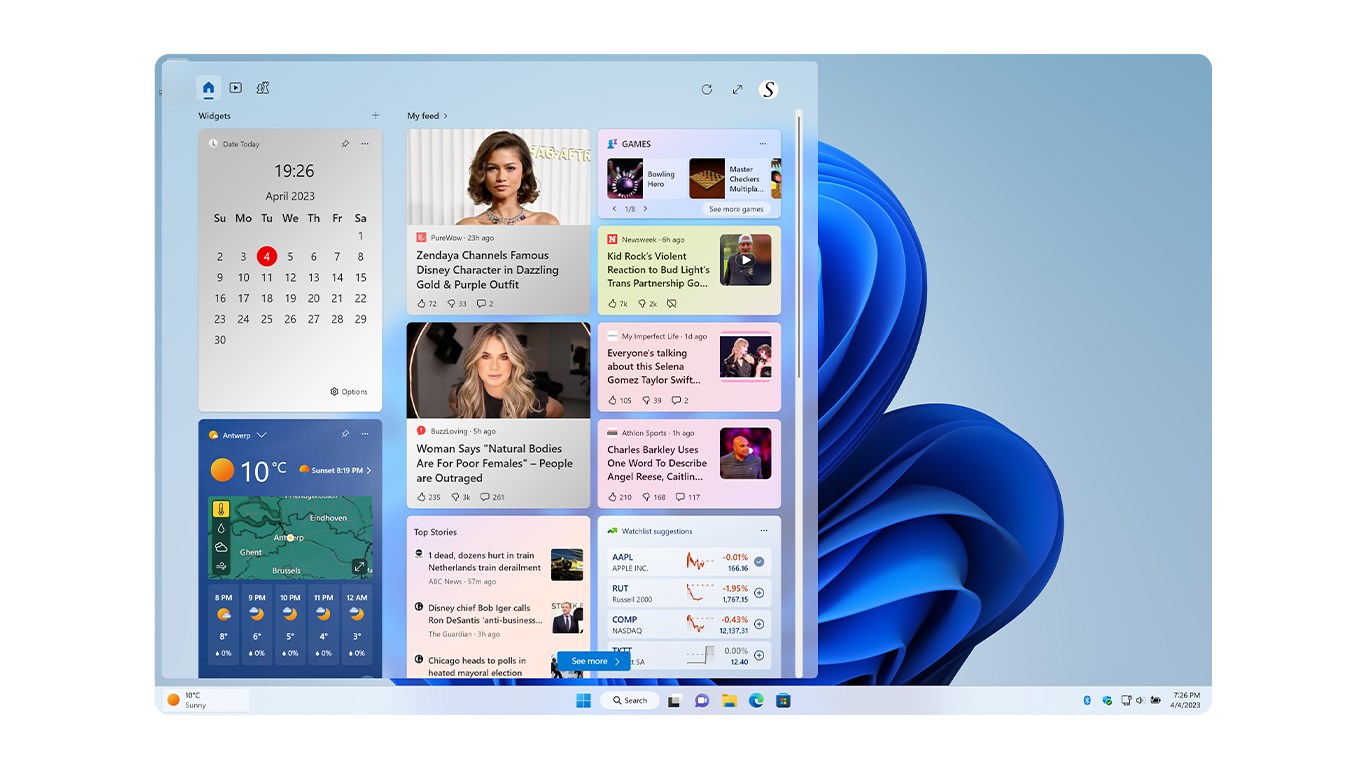The width and height of the screenshot is (1366, 768).
Task: Open Microsoft Edge from taskbar
Action: coord(757,700)
